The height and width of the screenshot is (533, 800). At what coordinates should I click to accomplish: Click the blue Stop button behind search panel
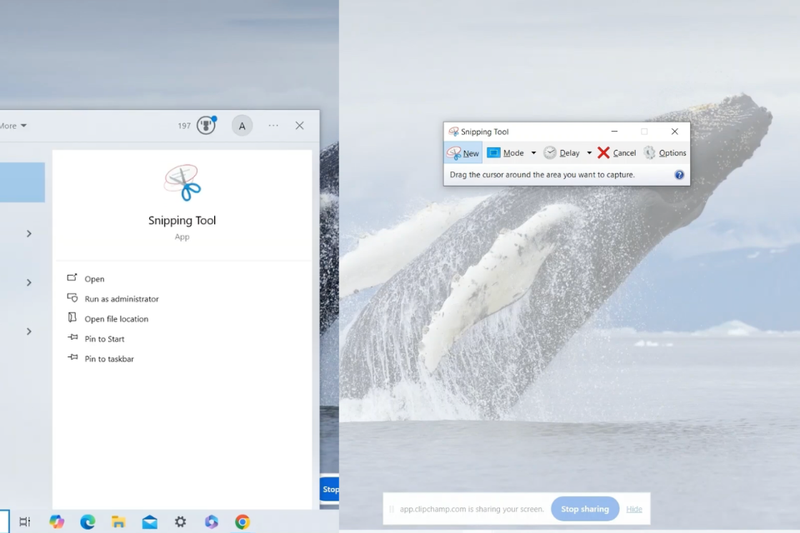click(x=330, y=490)
